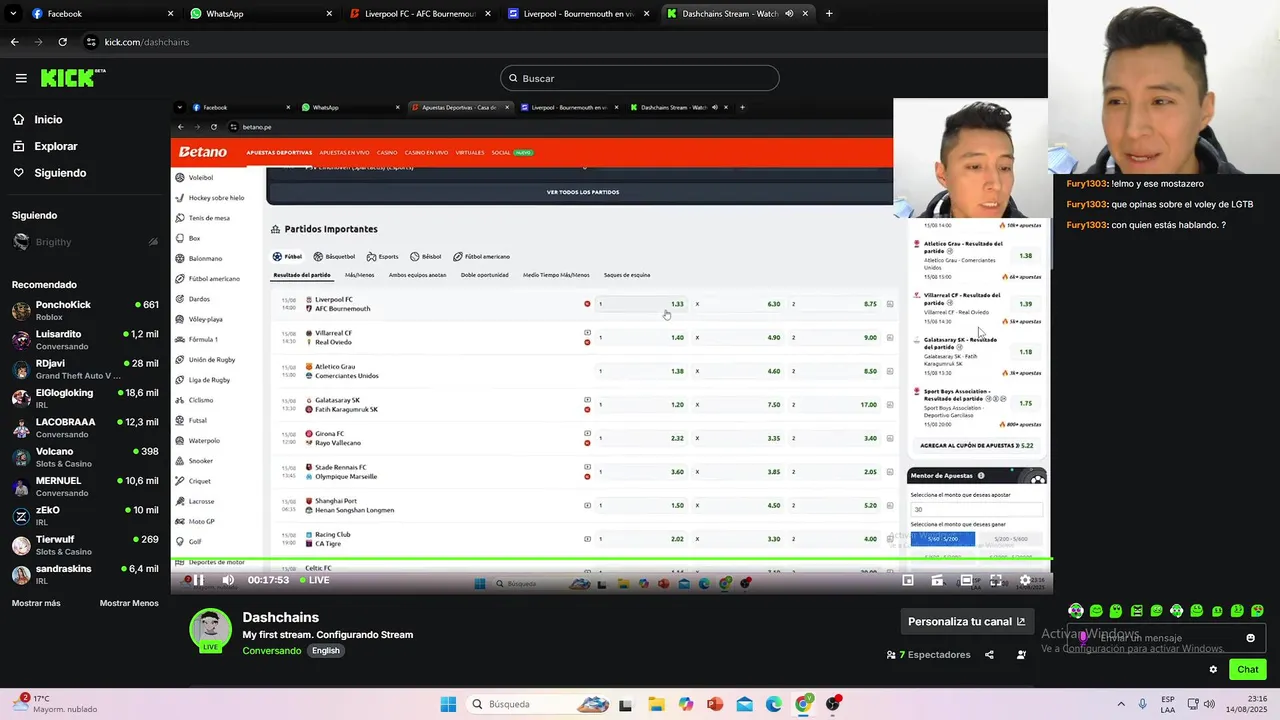The image size is (1280, 720).
Task: Focus the Buscar search field
Action: pyautogui.click(x=640, y=78)
